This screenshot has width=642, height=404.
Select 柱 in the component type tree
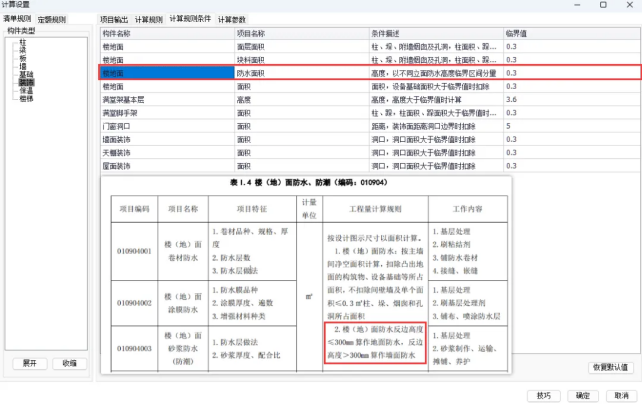point(22,42)
